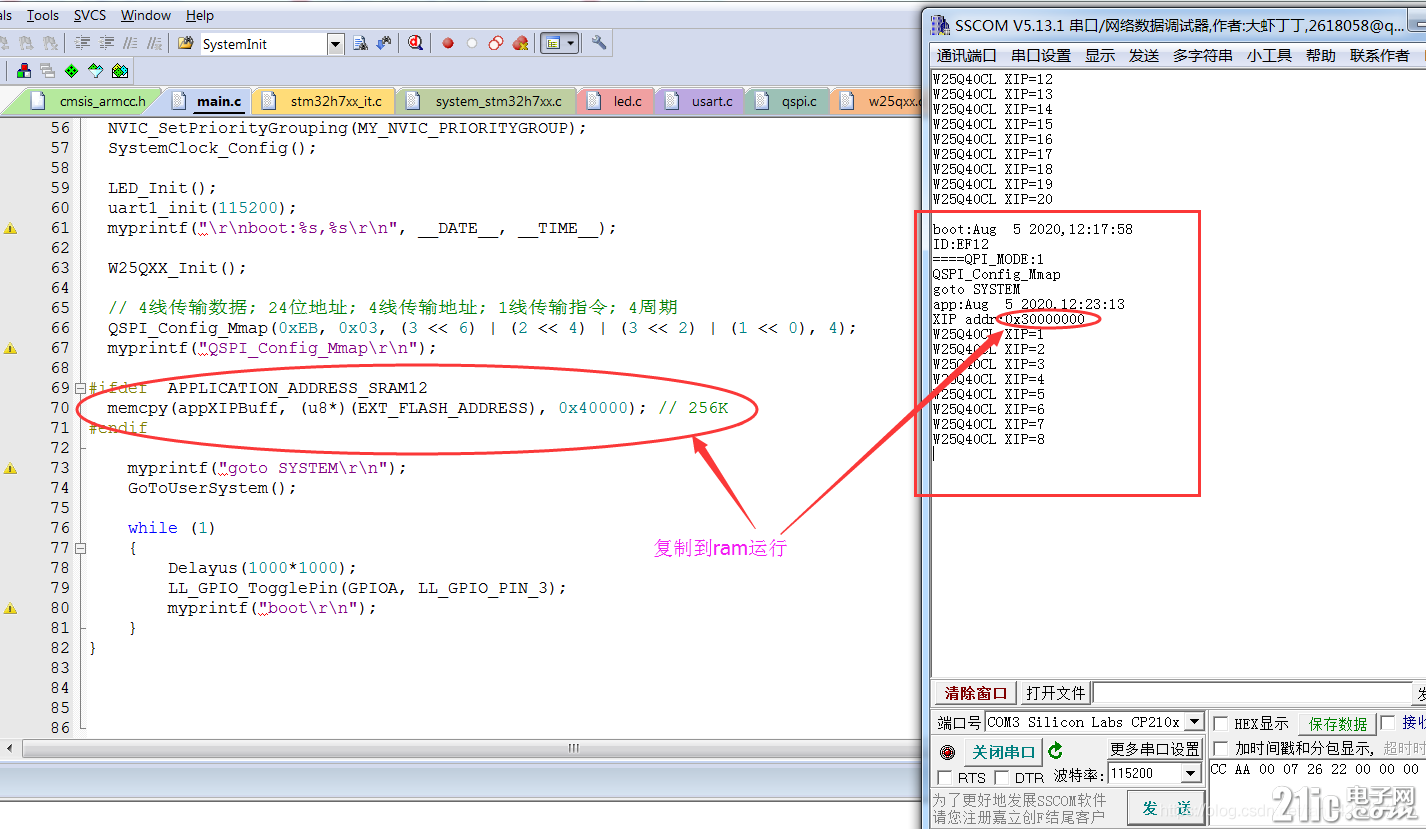The image size is (1426, 829).
Task: Click the comment selection icon
Action: [131, 43]
